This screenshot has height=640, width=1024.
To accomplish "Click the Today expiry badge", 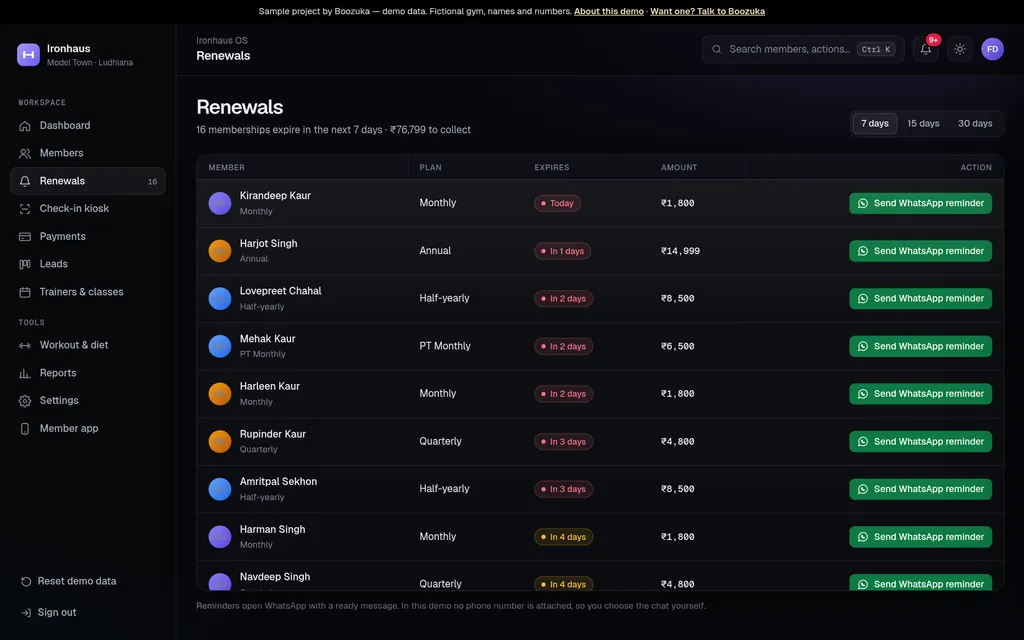I will point(557,203).
